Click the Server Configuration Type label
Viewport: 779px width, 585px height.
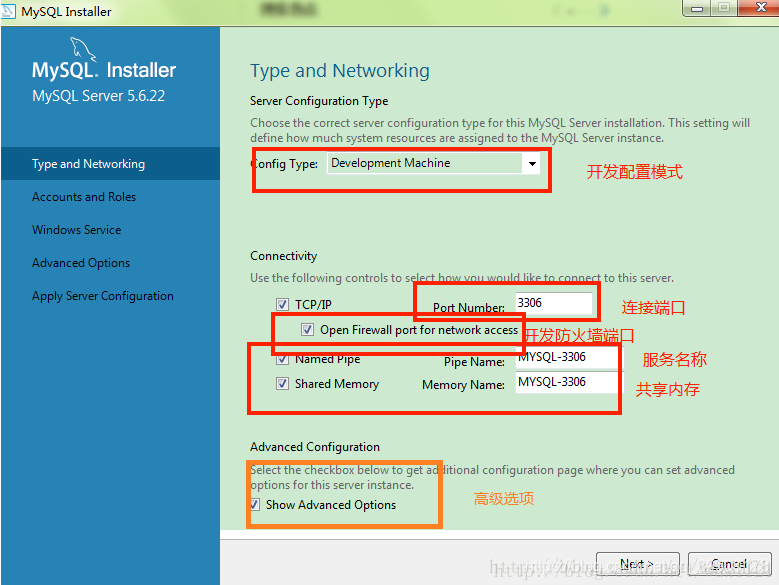tap(319, 101)
